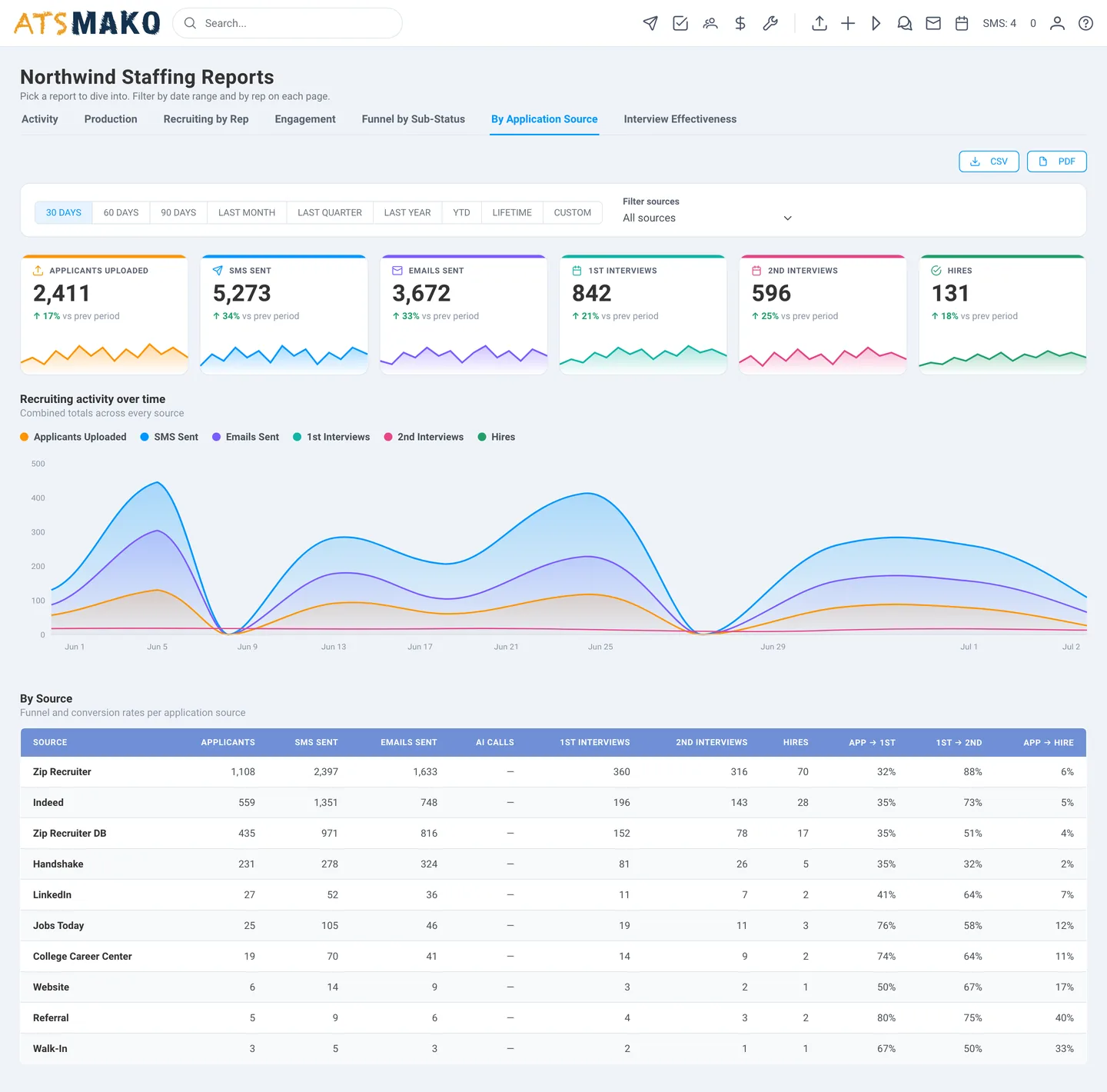Click the 1st Interviews card icon

(577, 271)
